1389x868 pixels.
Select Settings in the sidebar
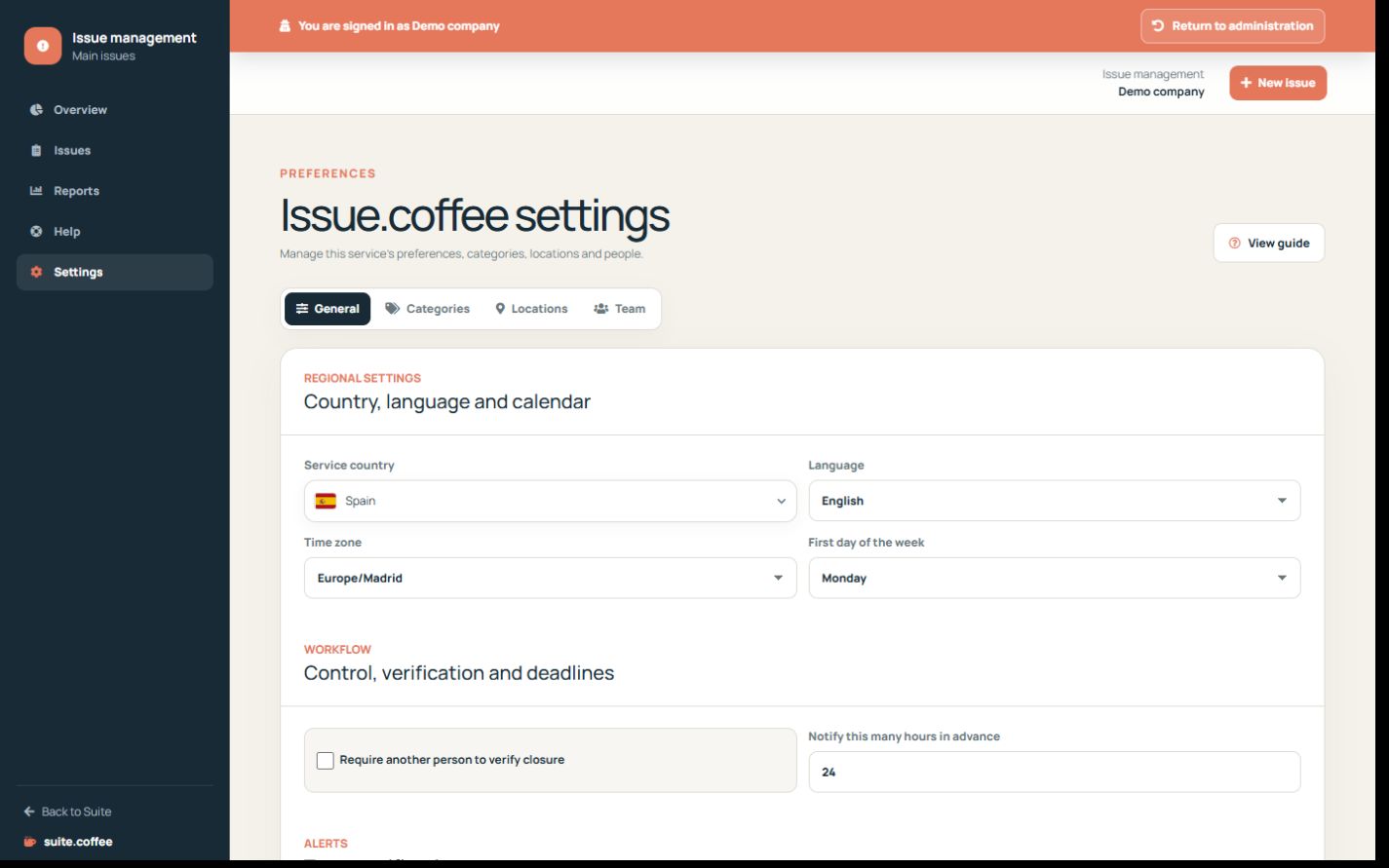click(x=115, y=272)
